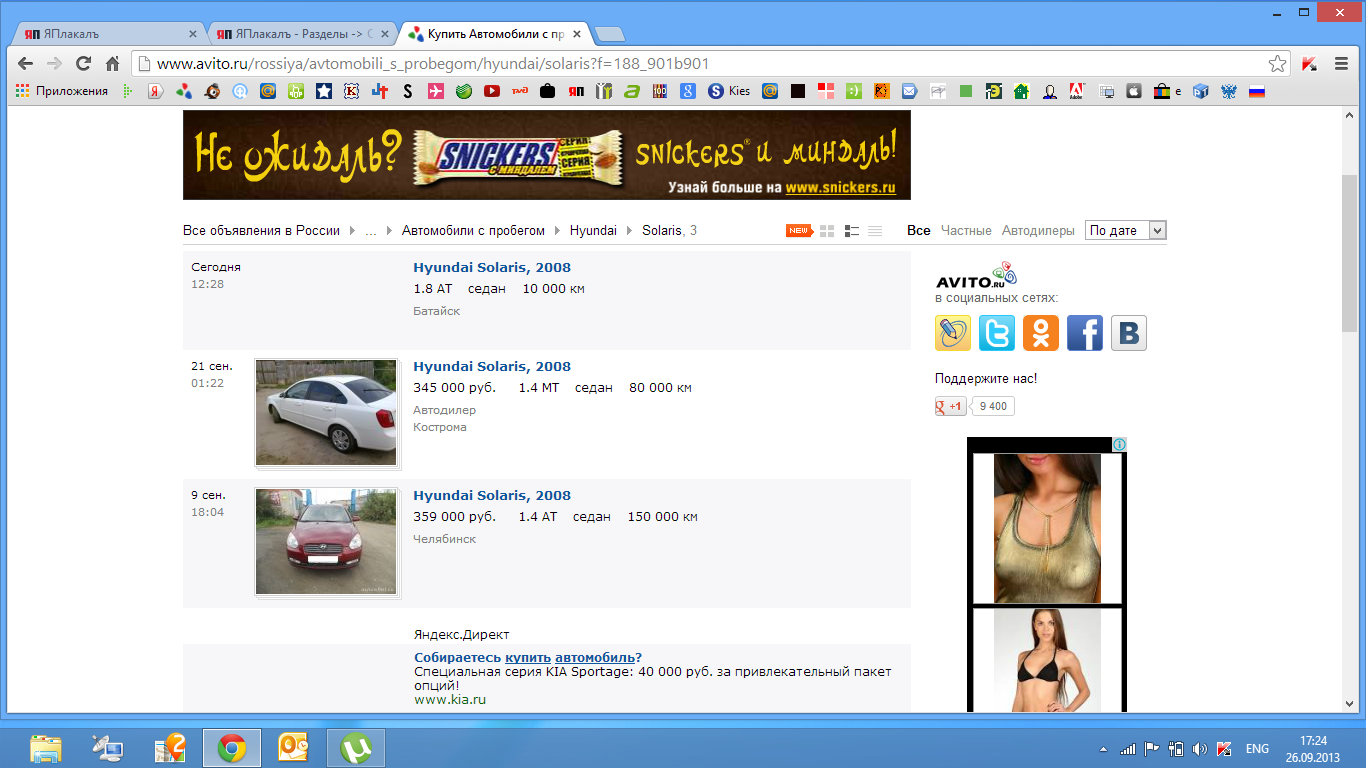
Task: Switch to list view with thumbnails
Action: pyautogui.click(x=852, y=231)
